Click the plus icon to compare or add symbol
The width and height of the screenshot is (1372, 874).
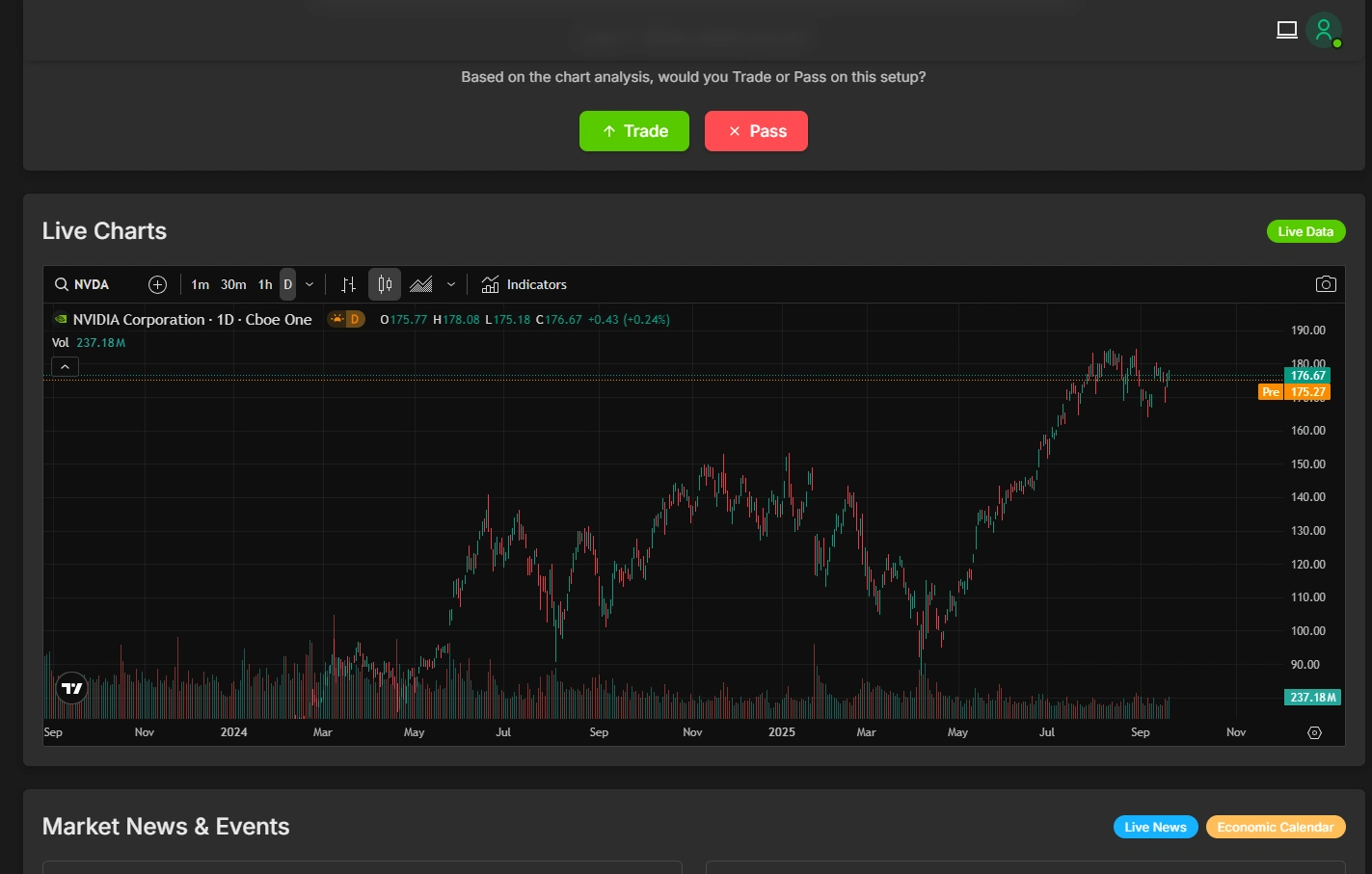(157, 284)
